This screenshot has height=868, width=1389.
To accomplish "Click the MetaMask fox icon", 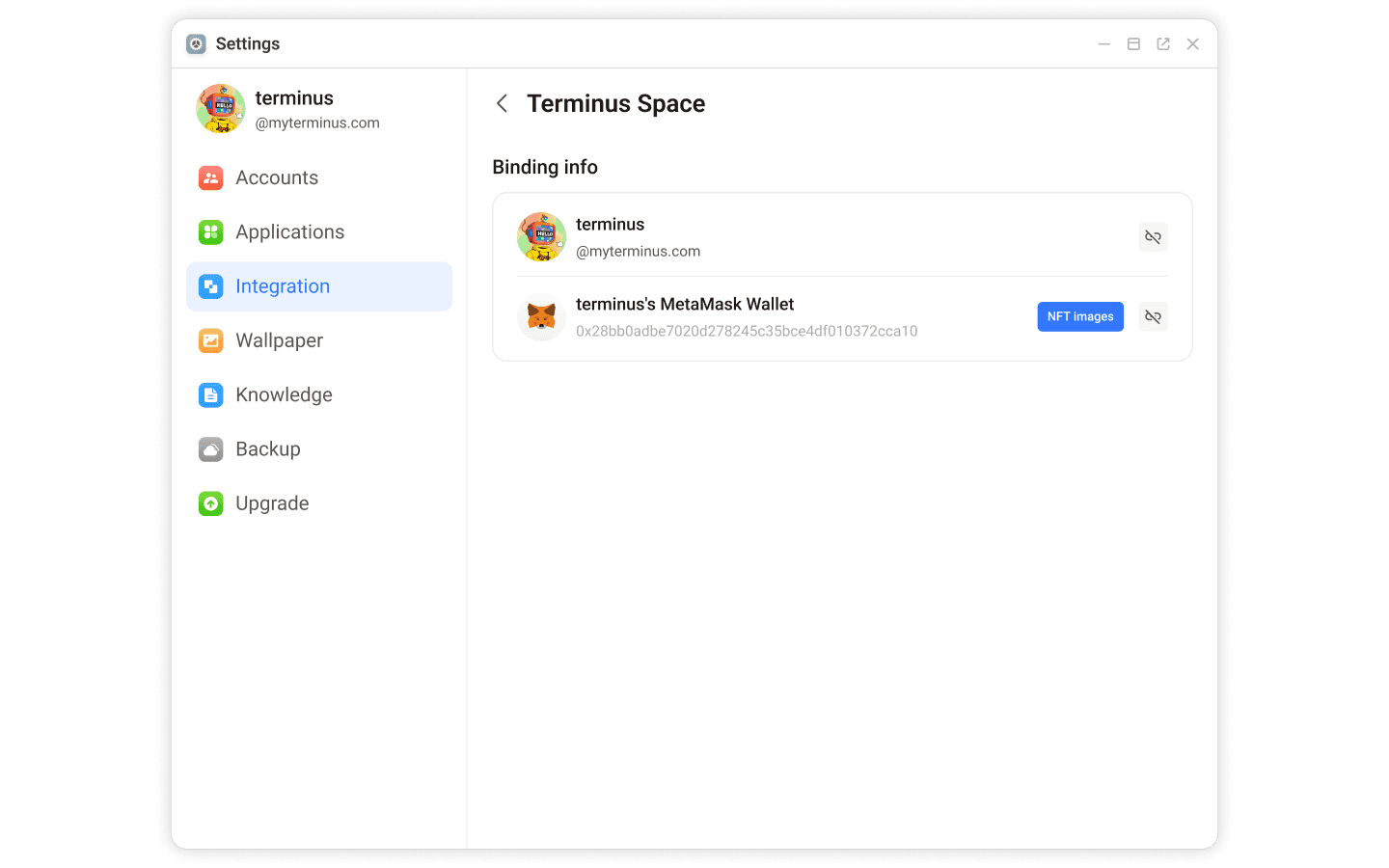I will (541, 316).
